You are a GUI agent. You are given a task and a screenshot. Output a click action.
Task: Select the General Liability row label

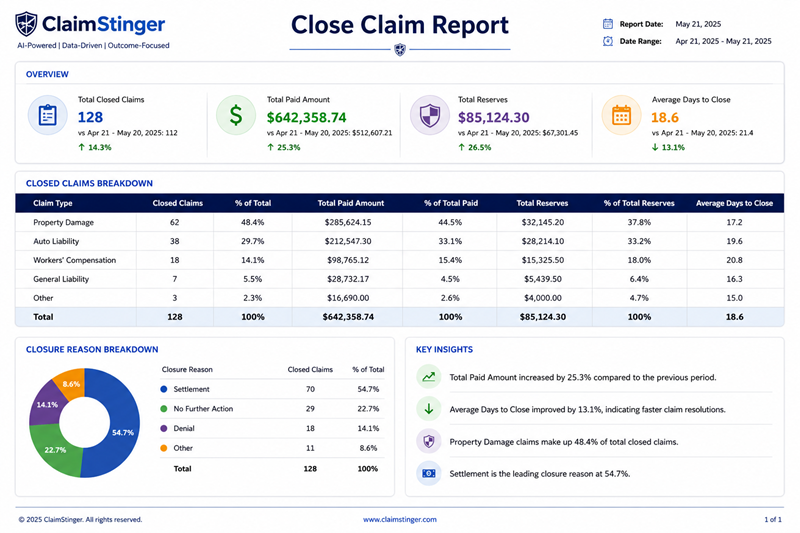[61, 279]
